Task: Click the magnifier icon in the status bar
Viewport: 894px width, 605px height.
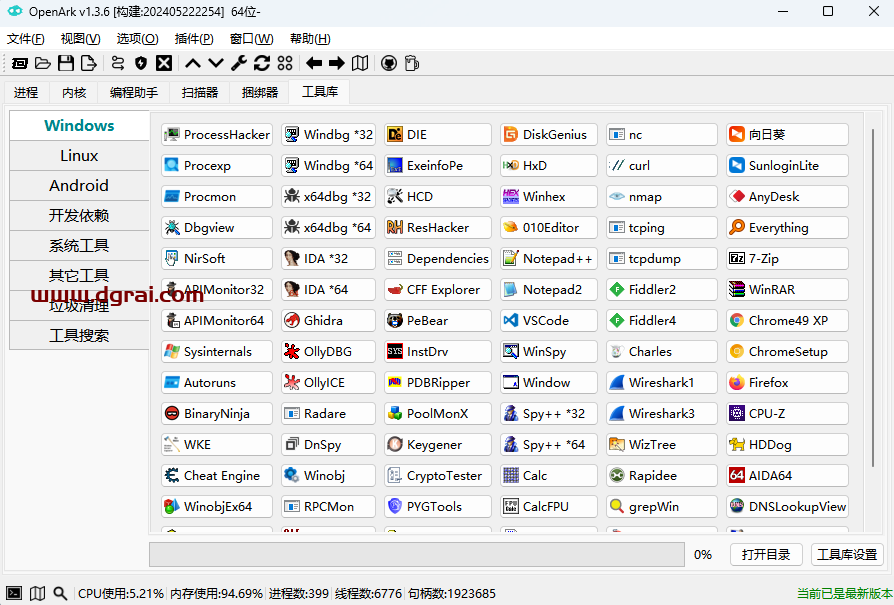Action: (60, 594)
